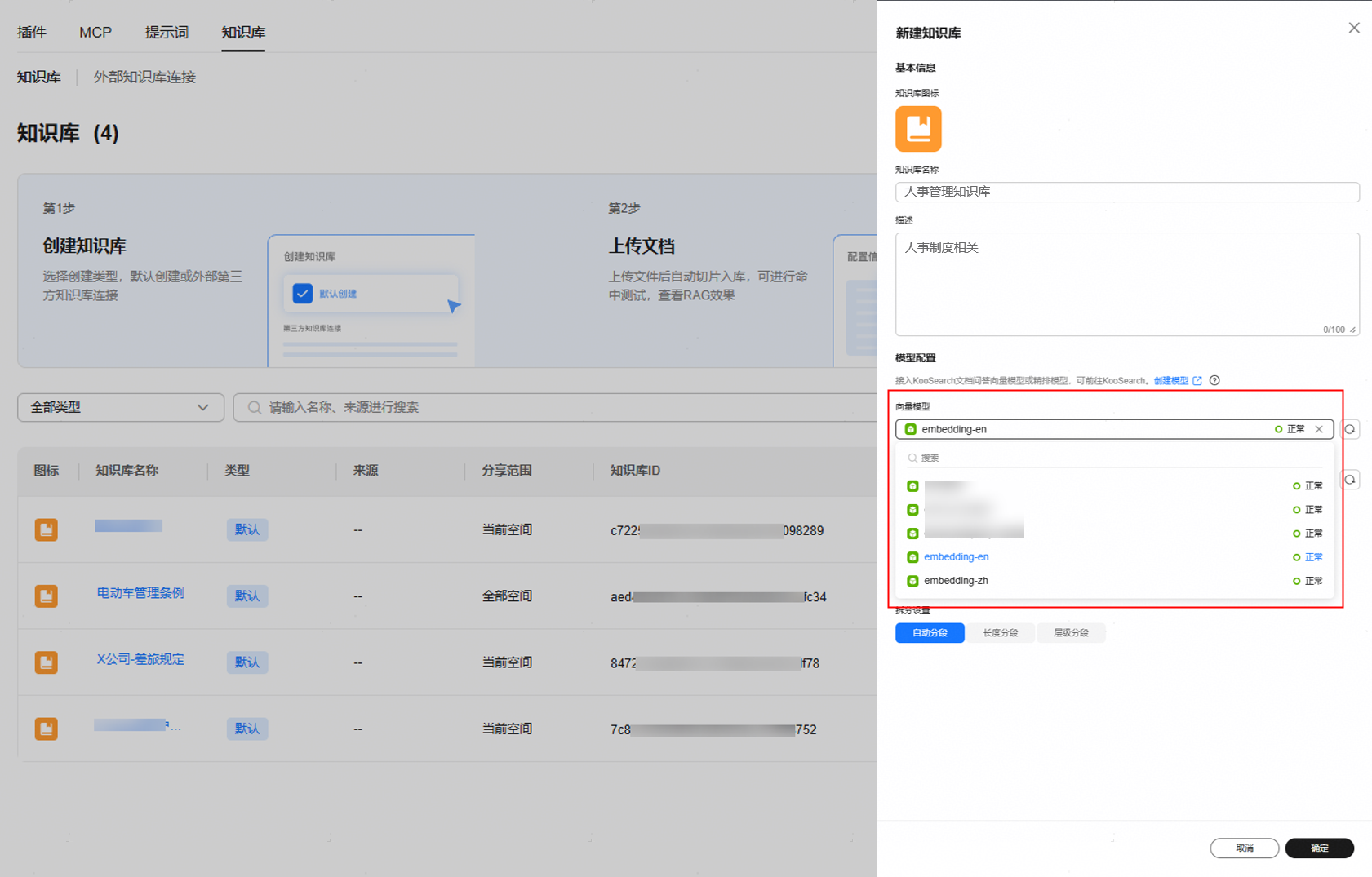The image size is (1372, 877).
Task: Click the 基本信息 section label
Action: point(916,68)
